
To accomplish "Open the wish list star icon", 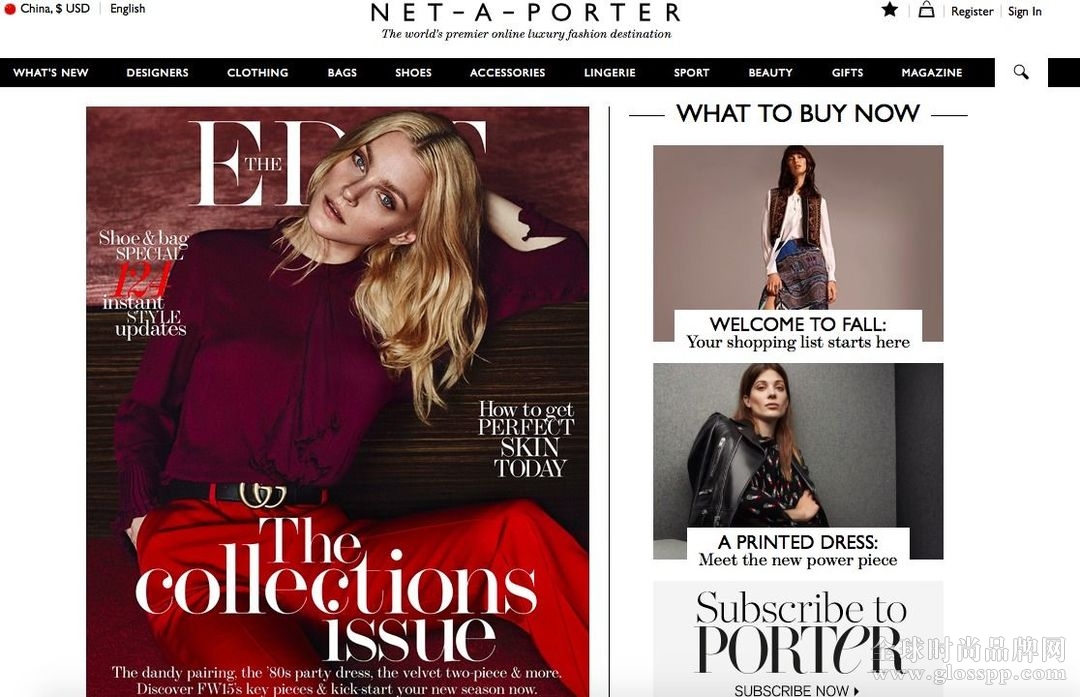I will pyautogui.click(x=889, y=10).
